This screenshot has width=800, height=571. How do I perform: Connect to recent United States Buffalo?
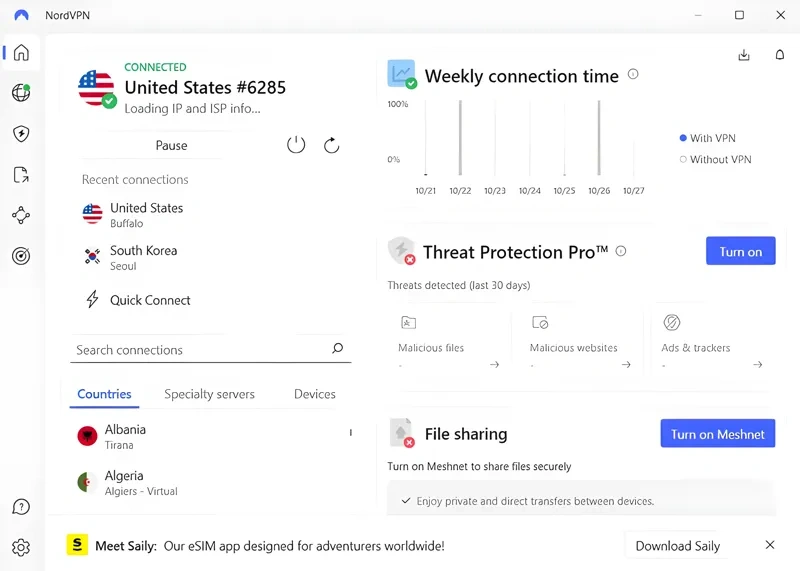click(209, 215)
